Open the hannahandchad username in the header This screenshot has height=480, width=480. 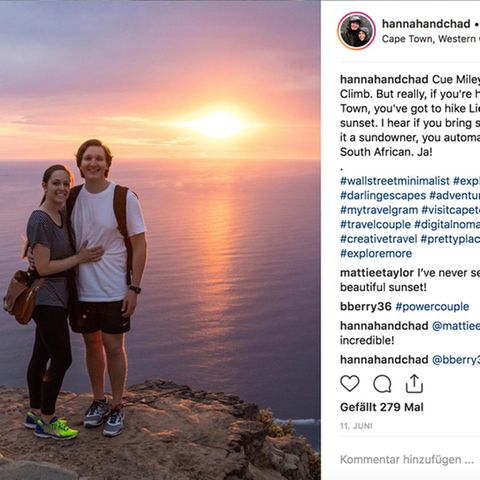pos(426,24)
